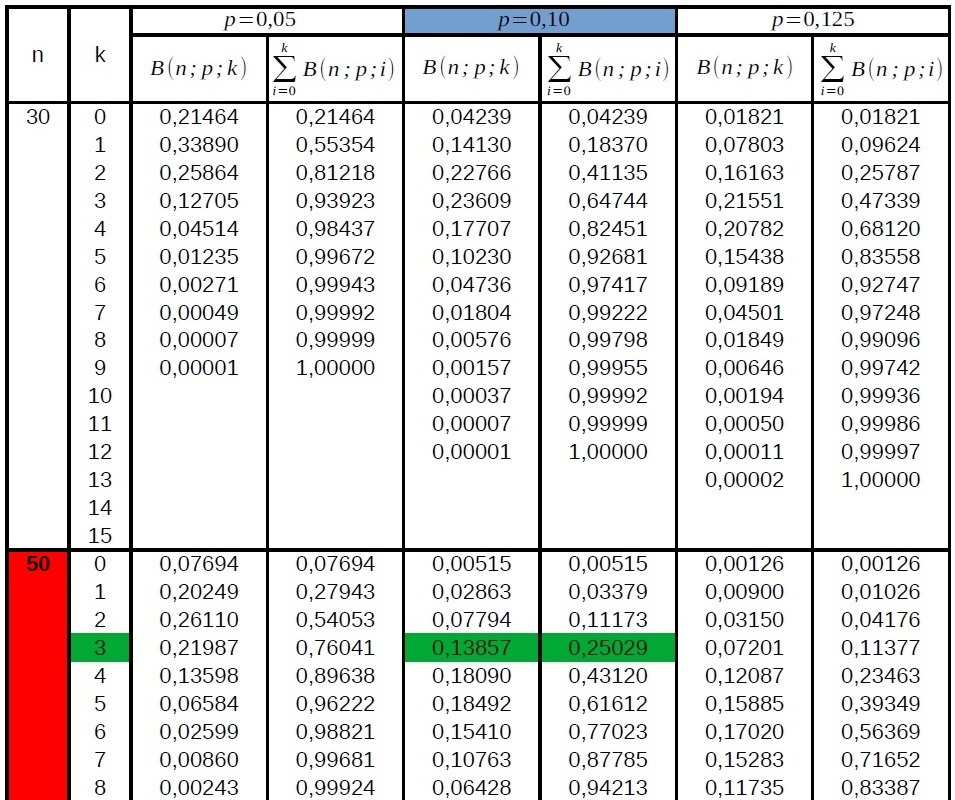Screen dimensions: 955x800
Task: Click the cell showing 0,23609
Action: click(472, 201)
